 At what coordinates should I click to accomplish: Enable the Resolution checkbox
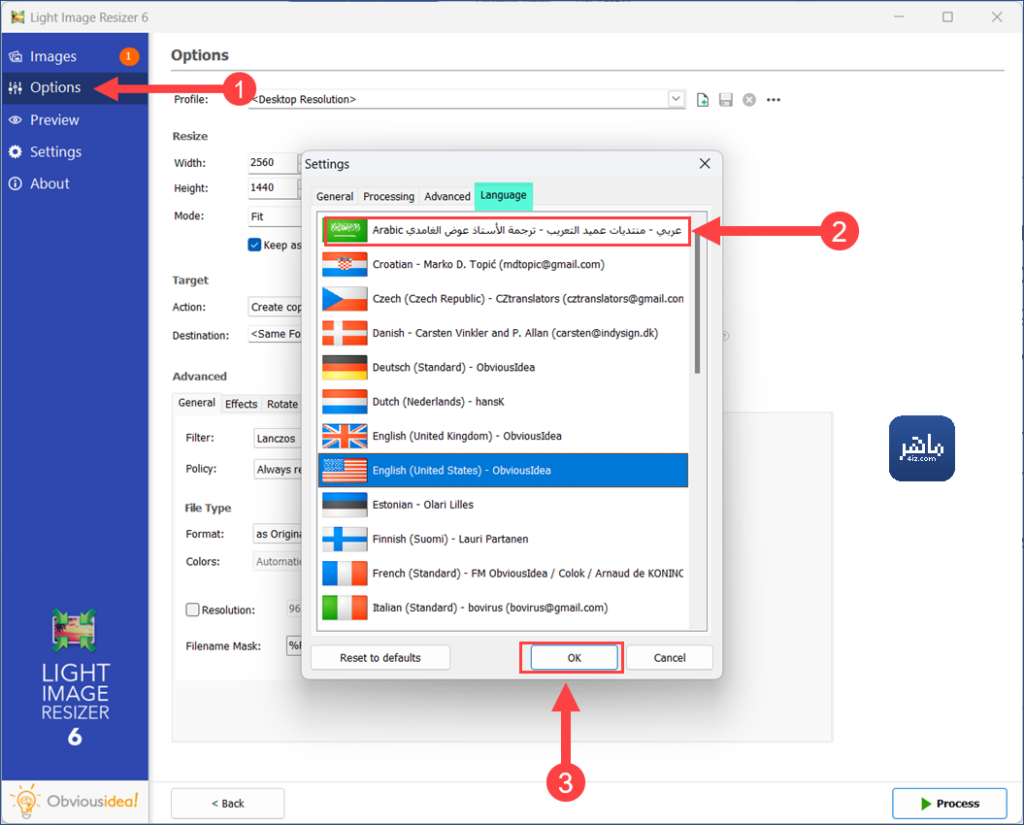(193, 610)
